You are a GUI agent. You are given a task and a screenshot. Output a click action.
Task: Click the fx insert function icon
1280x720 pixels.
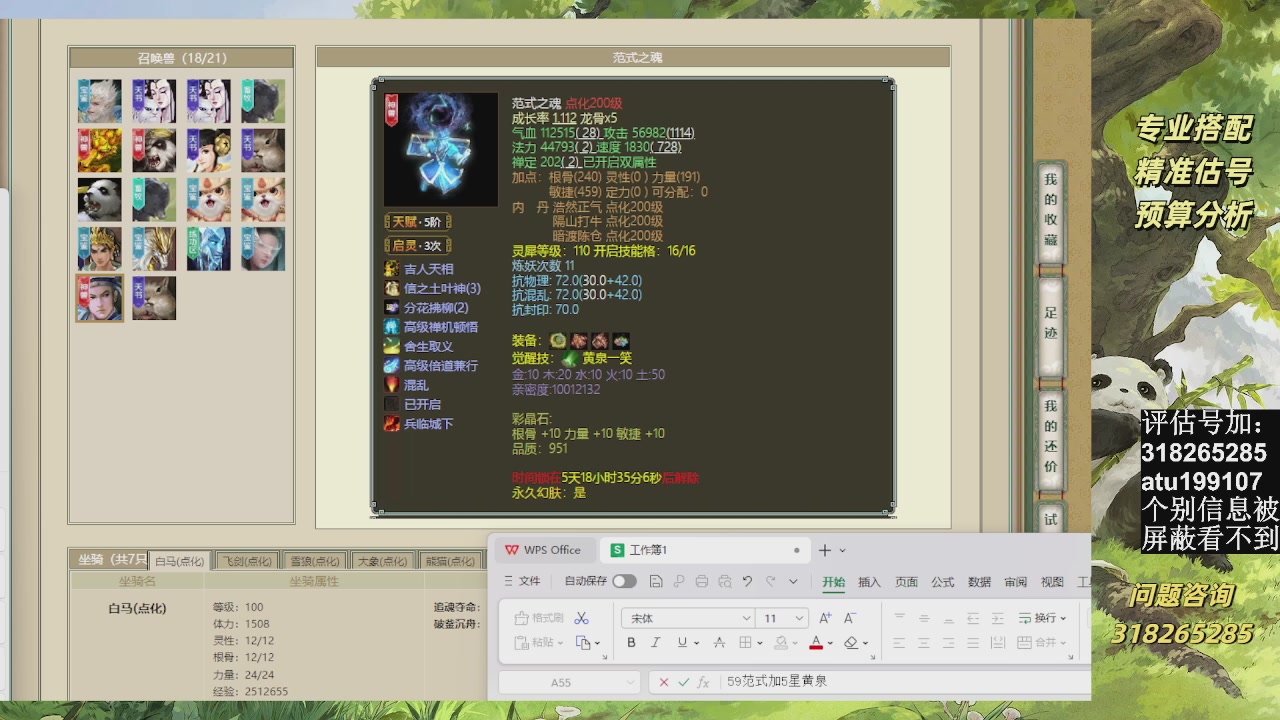(x=704, y=682)
